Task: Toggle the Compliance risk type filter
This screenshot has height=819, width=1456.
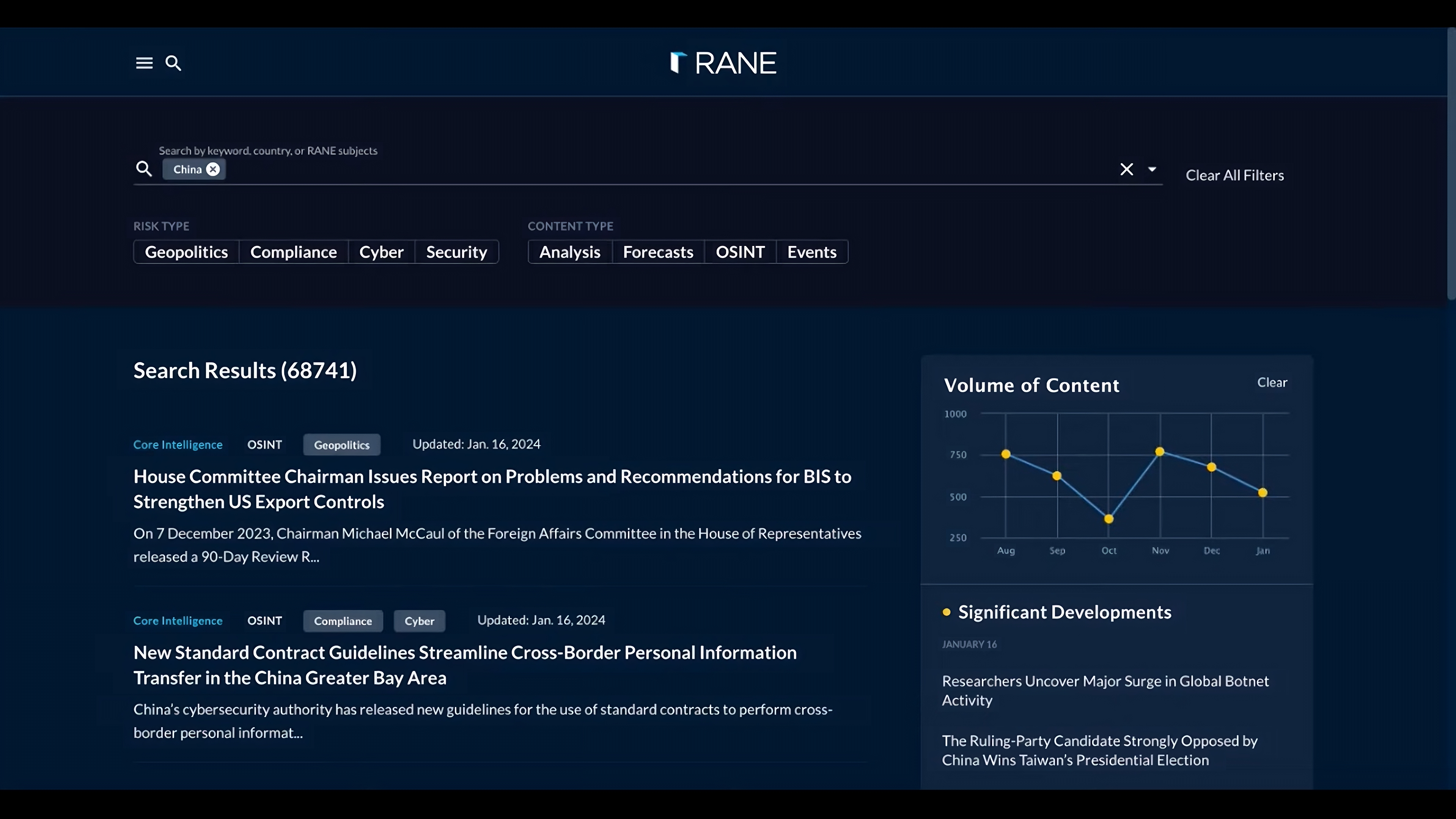Action: pyautogui.click(x=293, y=252)
